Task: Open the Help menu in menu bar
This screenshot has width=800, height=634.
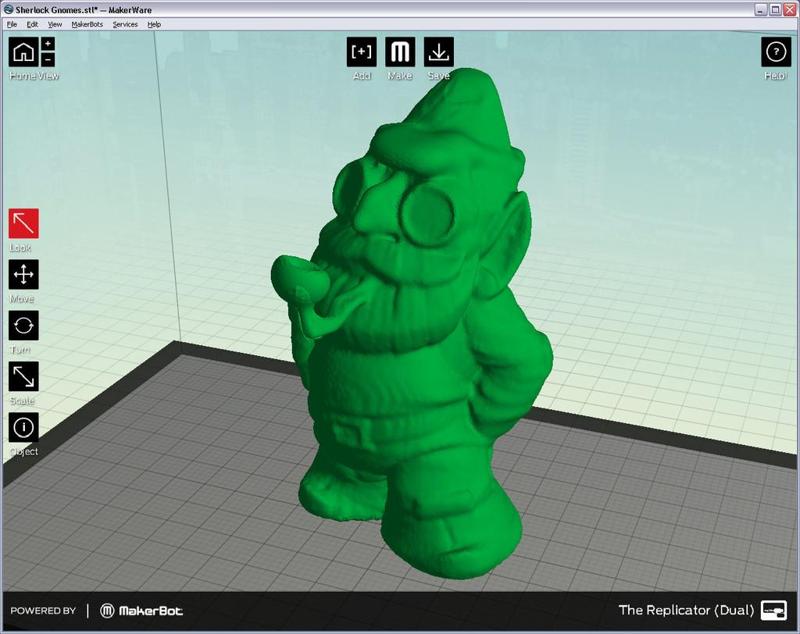Action: [x=154, y=24]
